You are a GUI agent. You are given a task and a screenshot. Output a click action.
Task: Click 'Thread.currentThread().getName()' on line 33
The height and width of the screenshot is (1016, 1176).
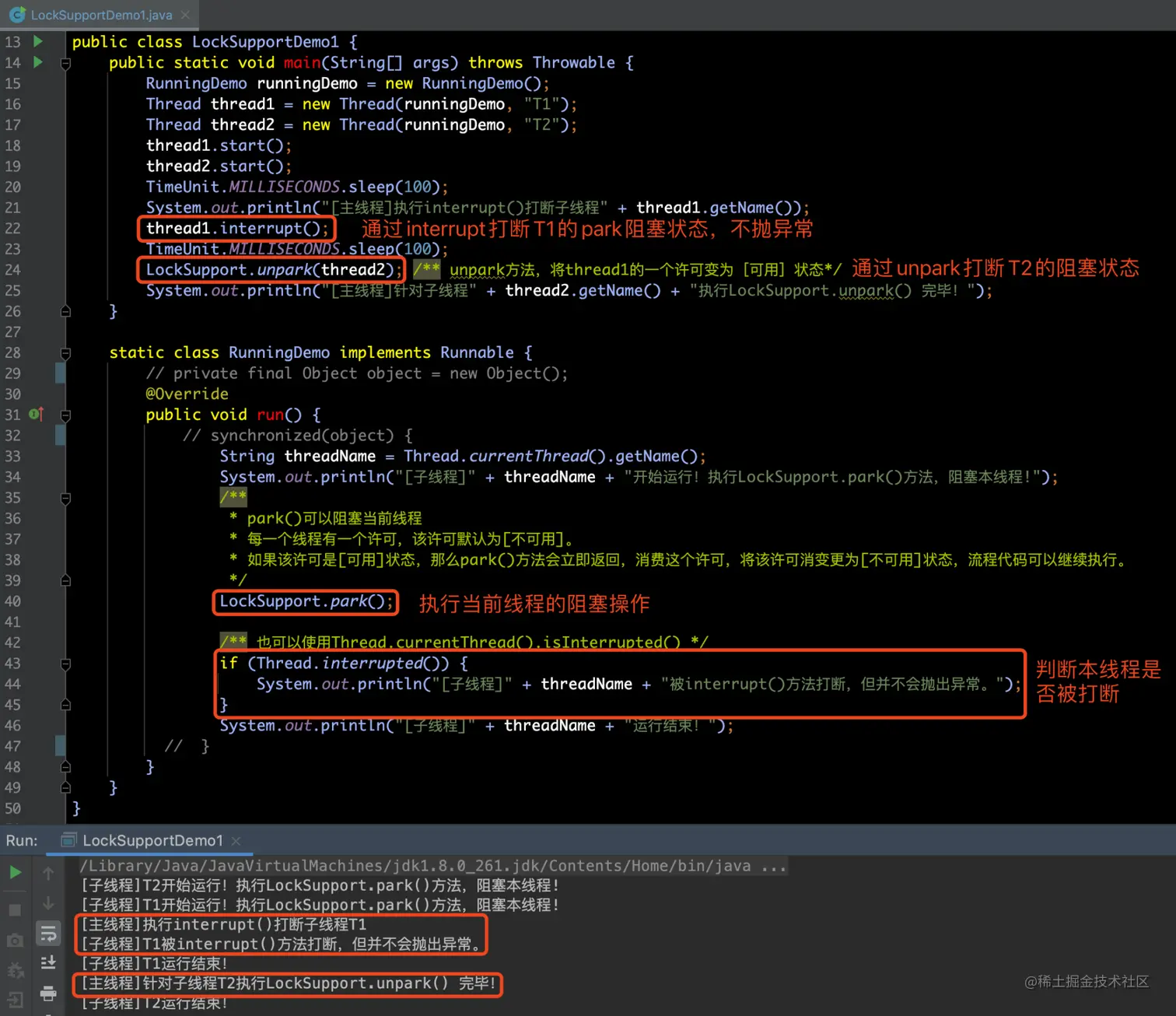click(551, 456)
